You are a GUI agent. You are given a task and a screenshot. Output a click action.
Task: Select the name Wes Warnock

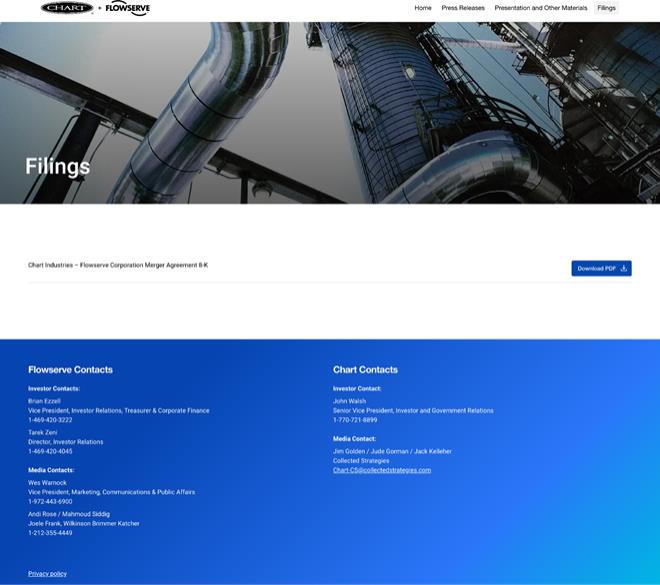pyautogui.click(x=47, y=483)
